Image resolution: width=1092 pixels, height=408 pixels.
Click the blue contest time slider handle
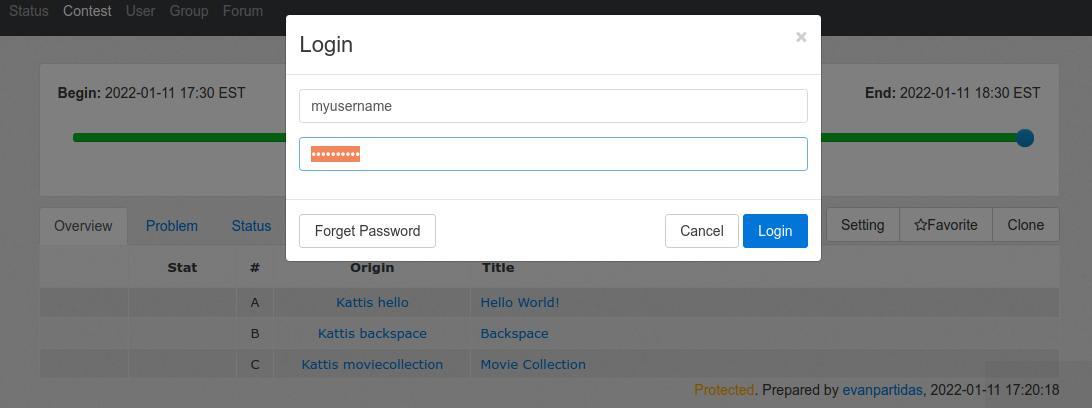pyautogui.click(x=1024, y=138)
